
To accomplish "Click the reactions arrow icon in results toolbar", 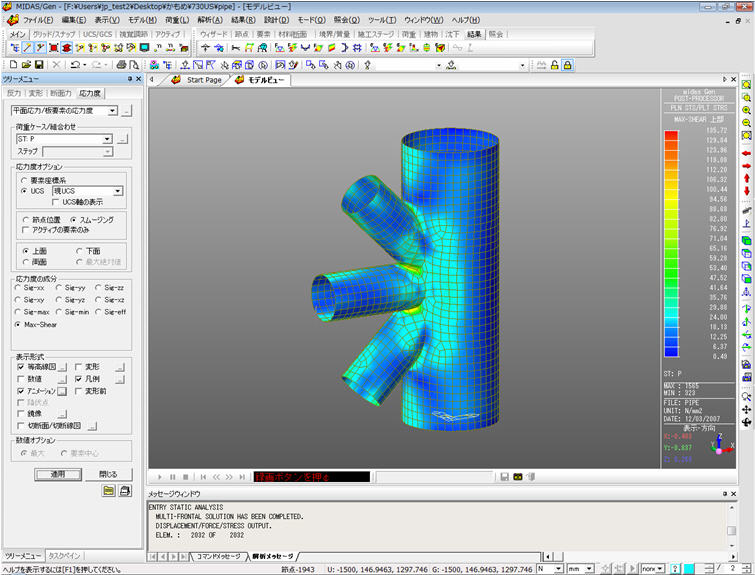I will (205, 48).
